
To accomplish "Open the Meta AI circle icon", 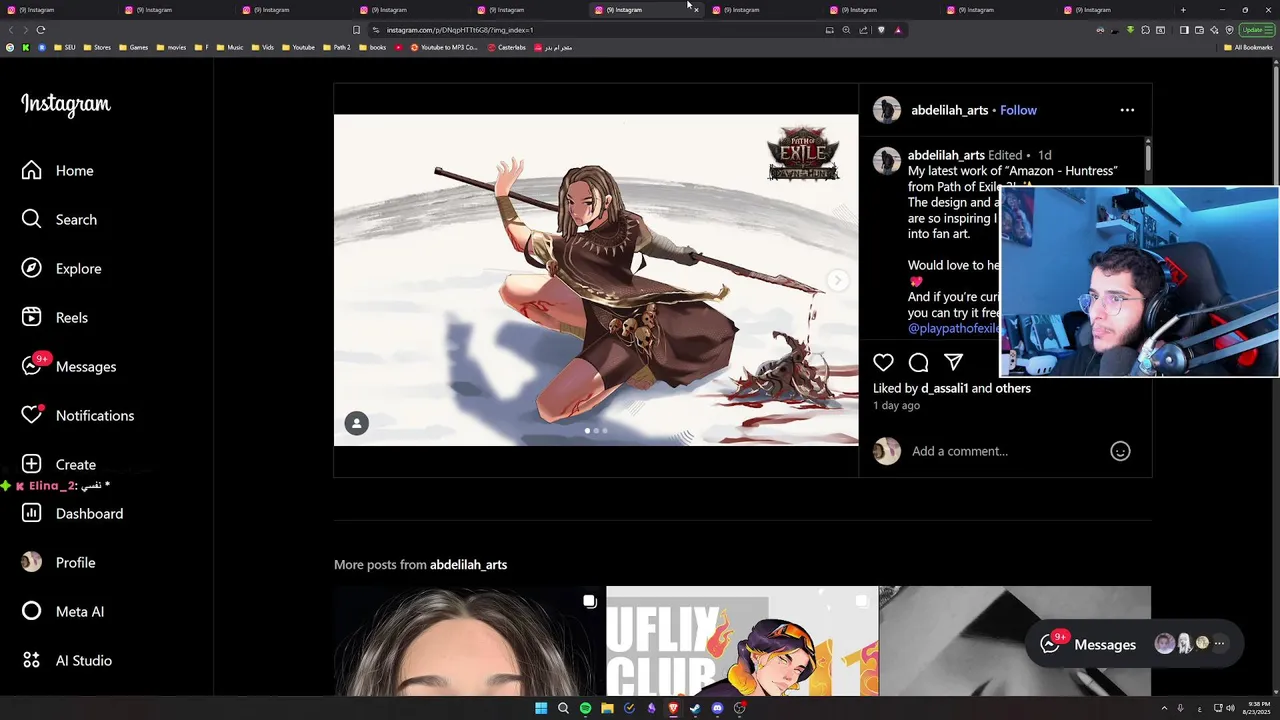I will click(32, 612).
